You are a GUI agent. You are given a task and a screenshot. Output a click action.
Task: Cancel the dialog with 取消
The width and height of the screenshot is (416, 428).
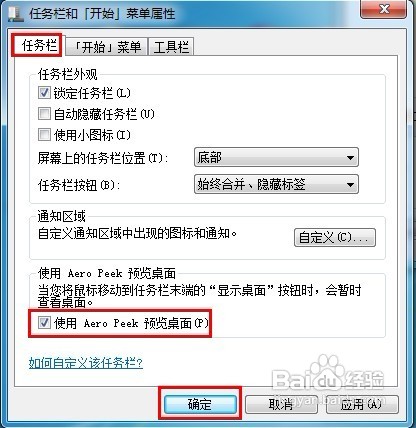pyautogui.click(x=281, y=404)
